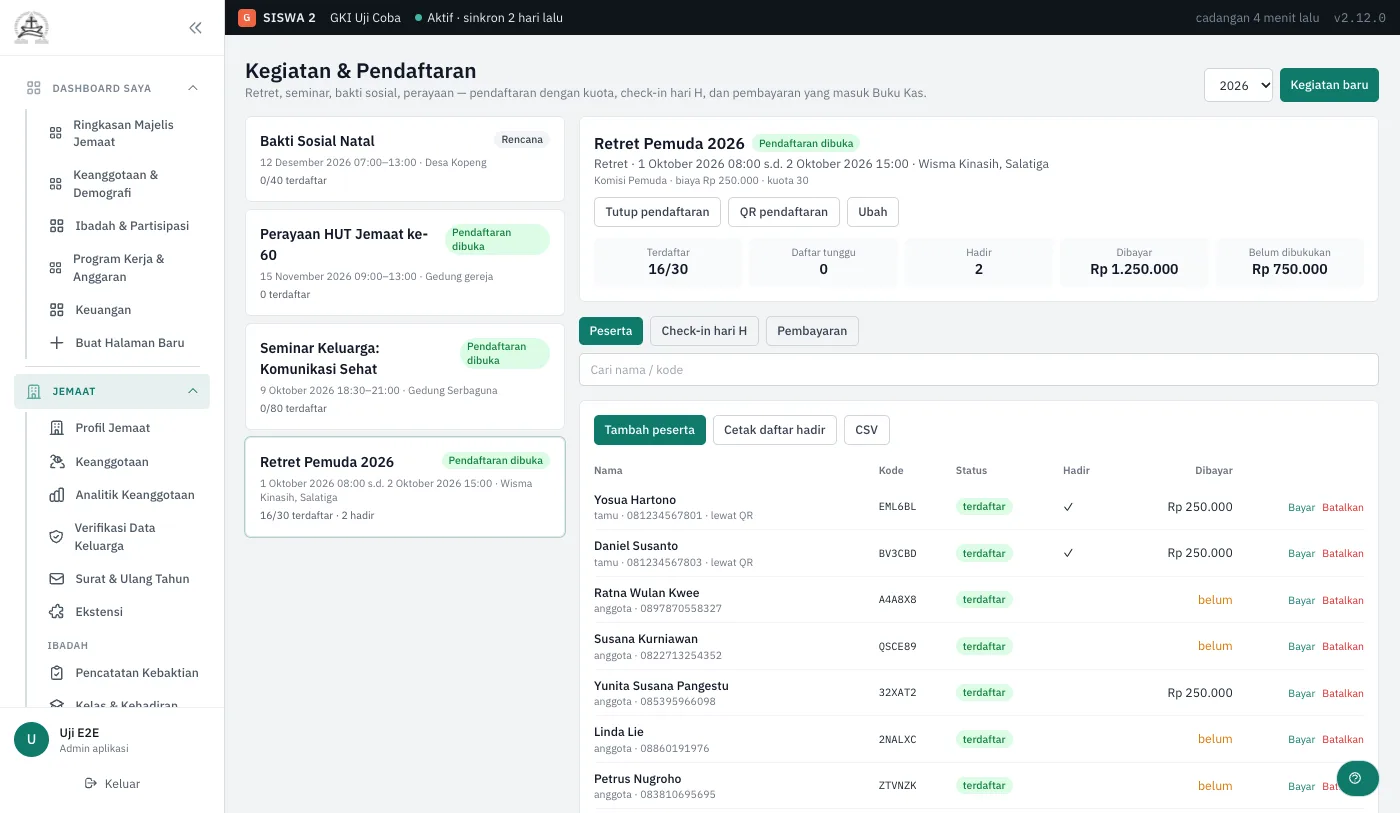Click the Ekstensi puzzle icon
Screen dimensions: 1400x813
click(x=57, y=612)
